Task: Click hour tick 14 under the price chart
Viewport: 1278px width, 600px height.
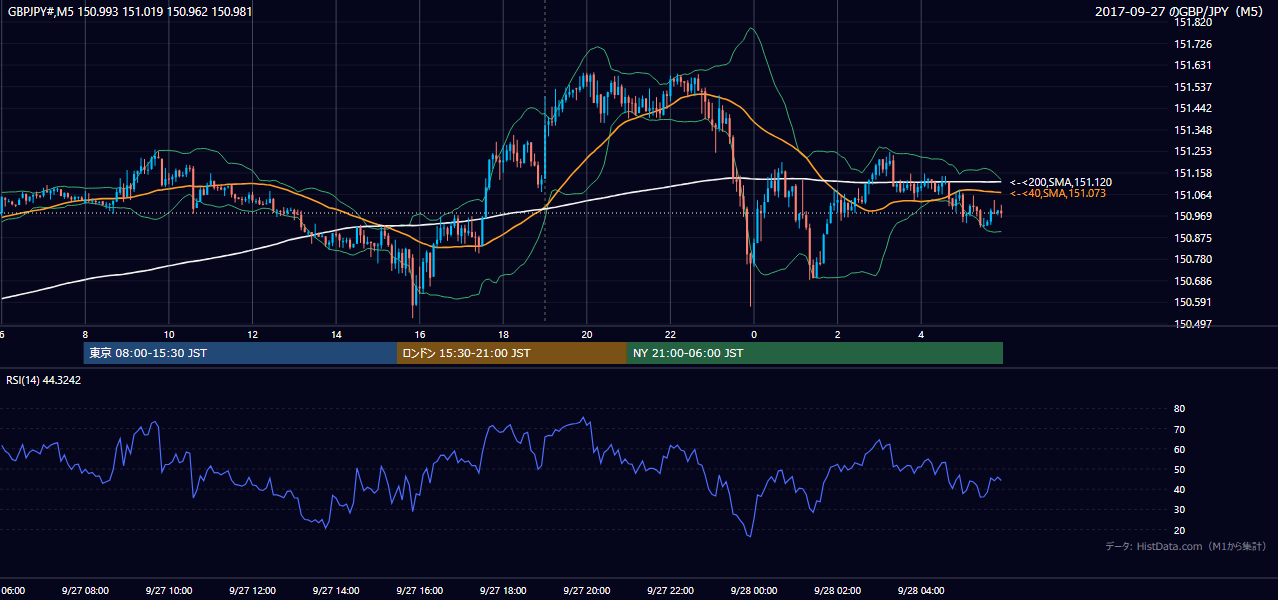Action: point(336,335)
